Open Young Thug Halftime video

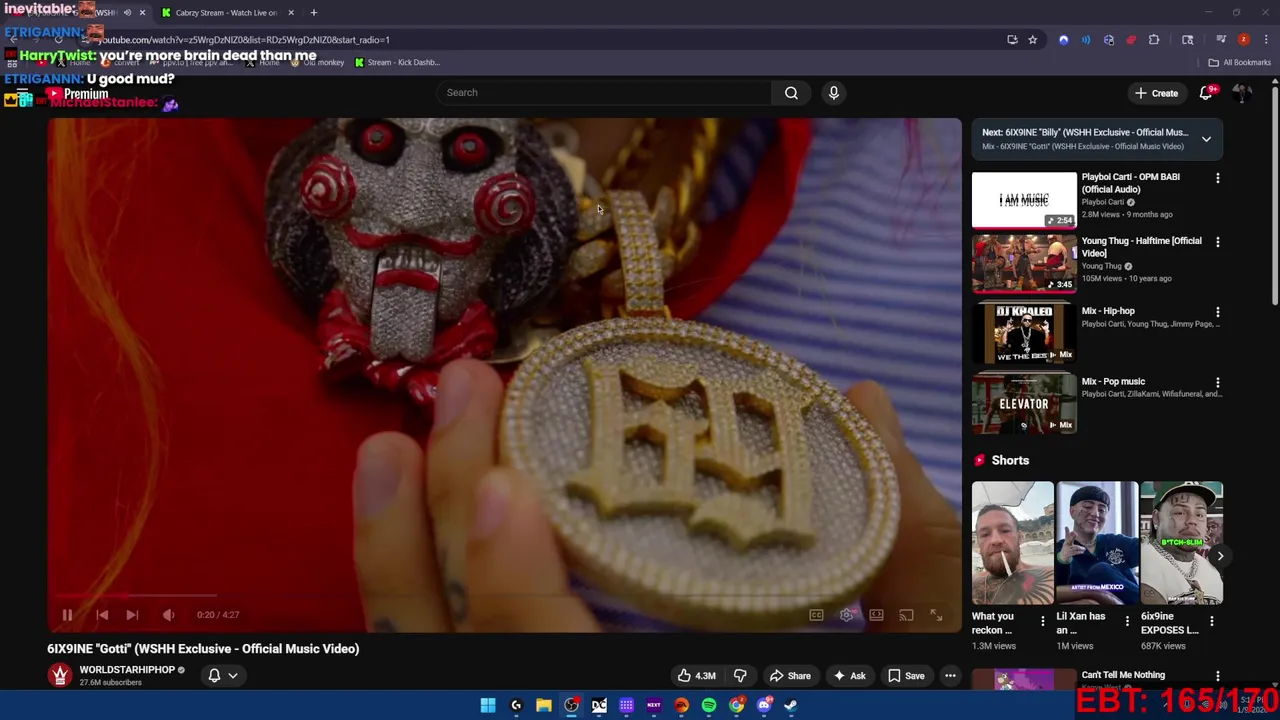coord(1024,264)
